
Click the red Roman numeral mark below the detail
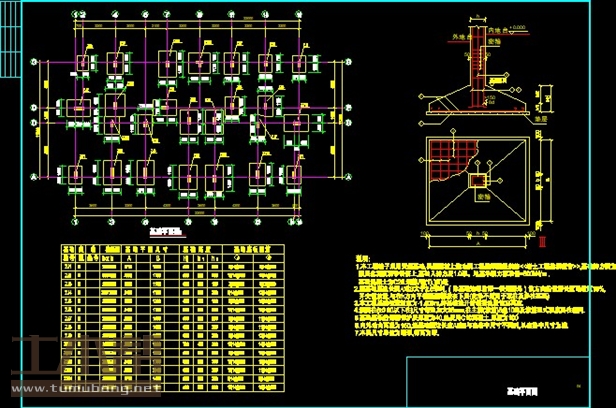tap(541, 240)
